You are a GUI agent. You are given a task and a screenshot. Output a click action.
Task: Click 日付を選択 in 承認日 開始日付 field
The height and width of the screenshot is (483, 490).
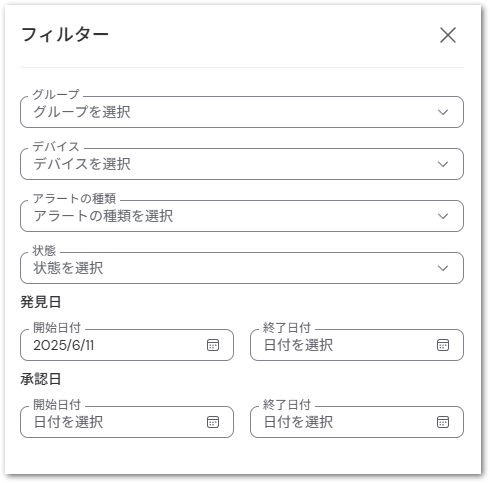point(68,422)
